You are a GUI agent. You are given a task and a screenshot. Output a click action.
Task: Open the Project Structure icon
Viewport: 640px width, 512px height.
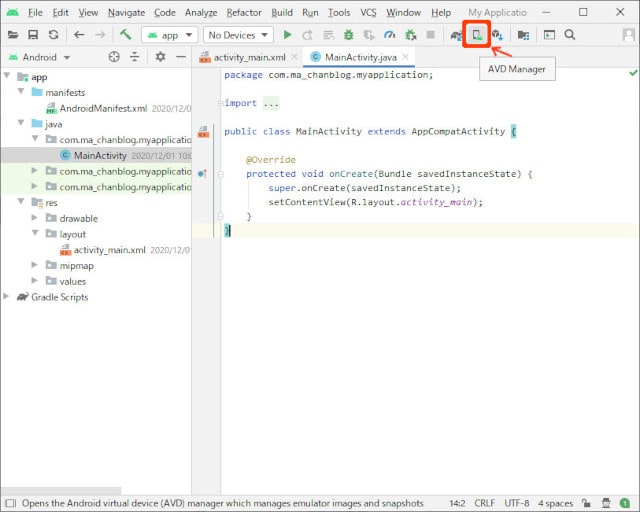pos(523,36)
